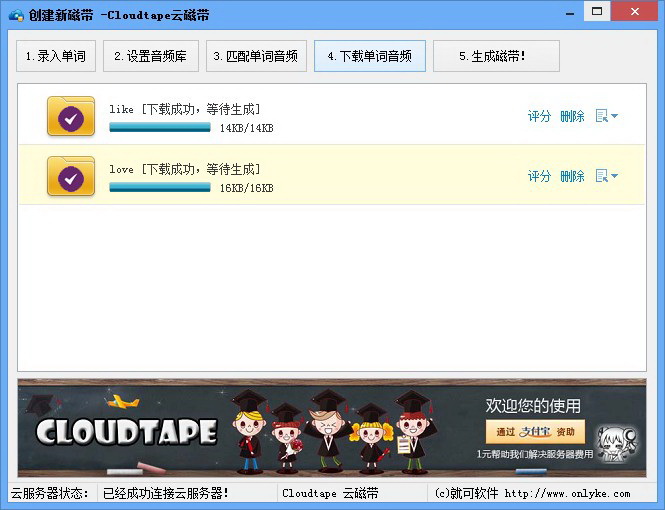Click the folder icon for the love entry

(x=70, y=176)
